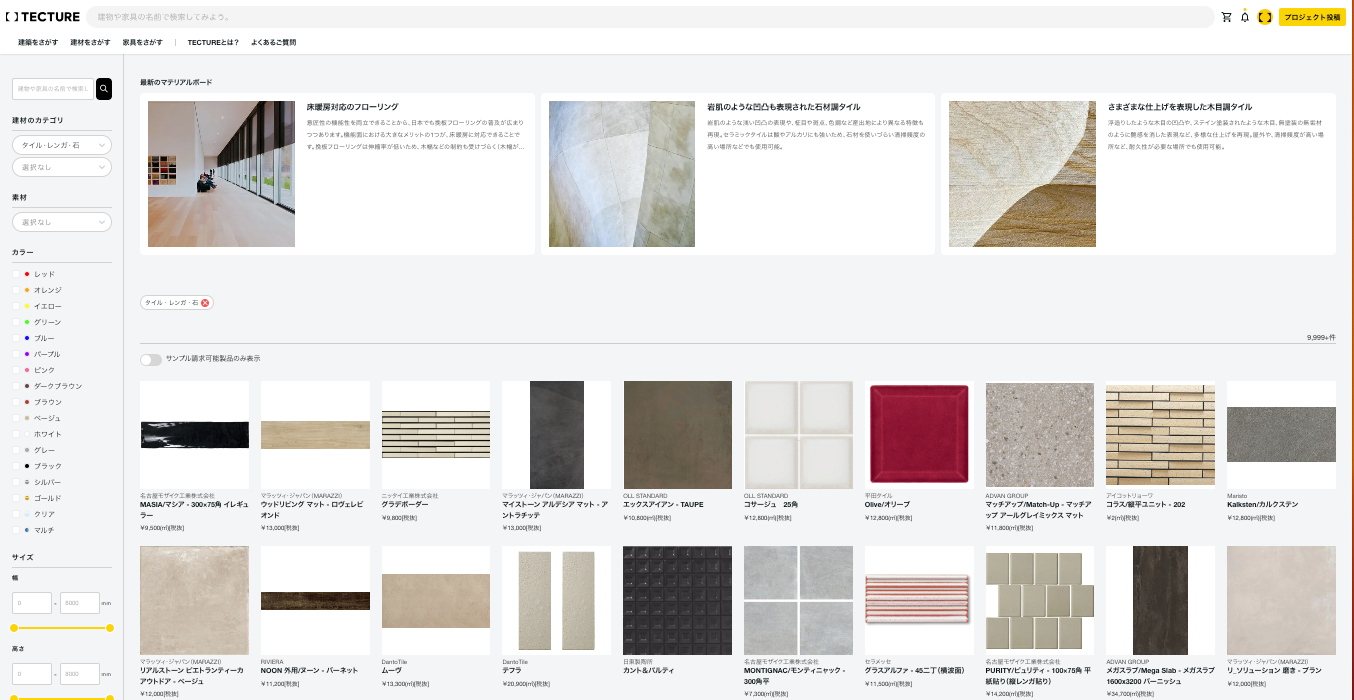This screenshot has width=1354, height=700.
Task: Click the 高さ minimum value field
Action: click(x=32, y=674)
